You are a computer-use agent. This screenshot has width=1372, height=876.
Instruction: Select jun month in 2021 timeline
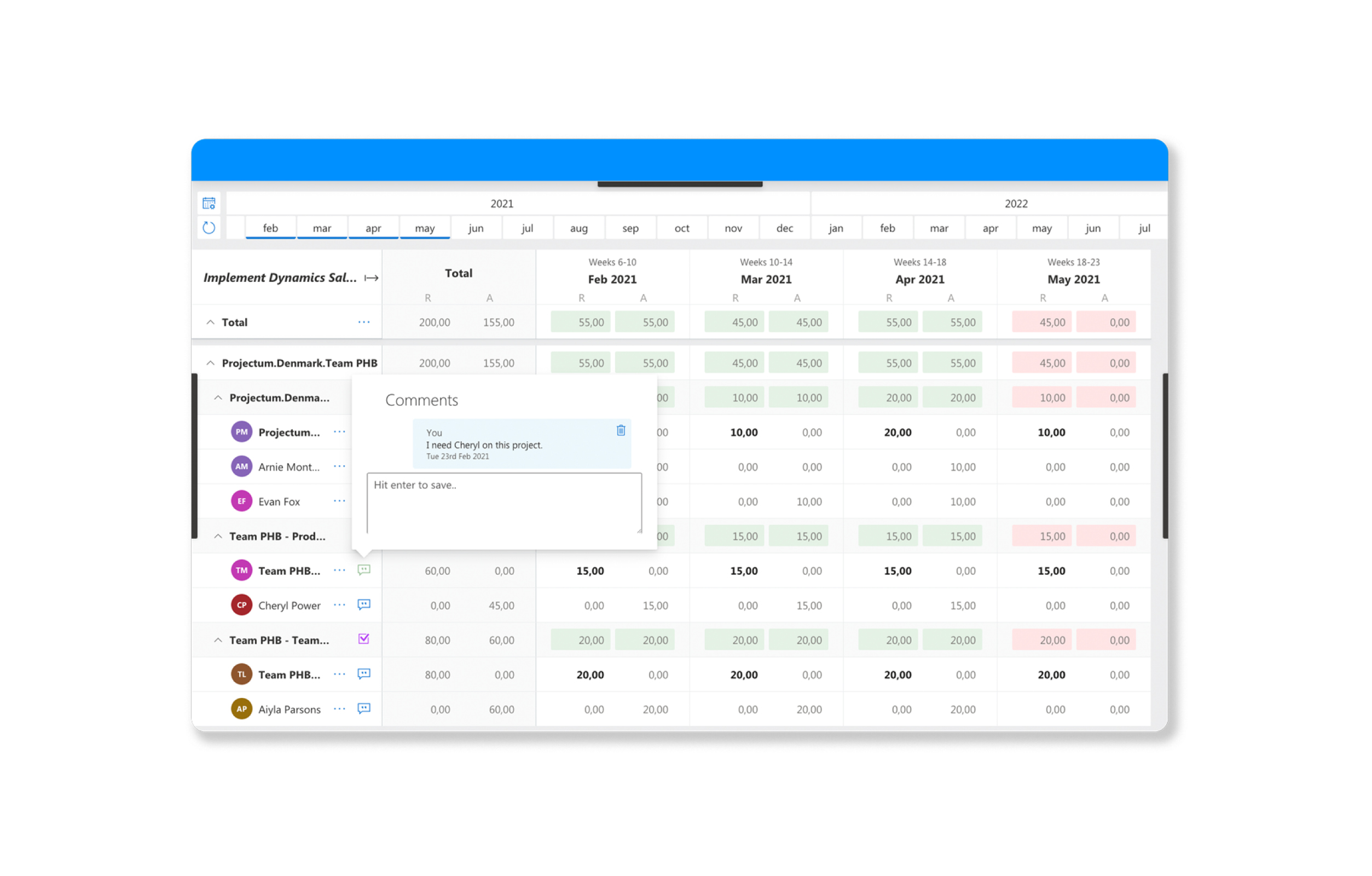pyautogui.click(x=476, y=228)
